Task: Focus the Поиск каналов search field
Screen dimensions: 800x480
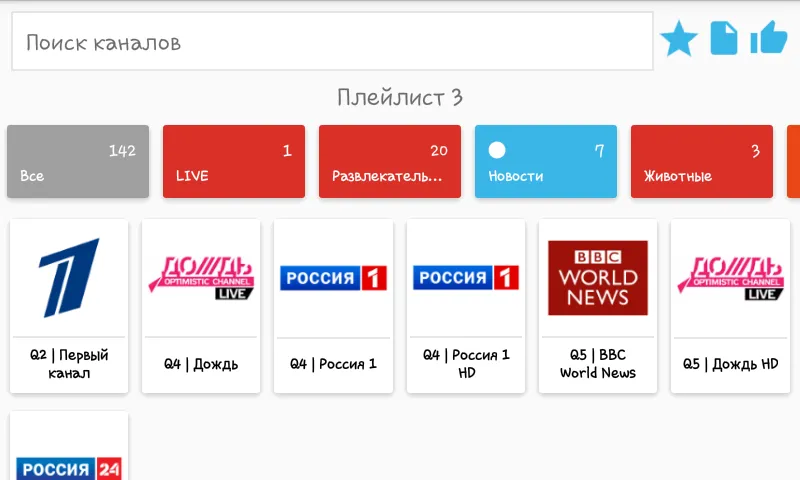Action: coord(332,41)
